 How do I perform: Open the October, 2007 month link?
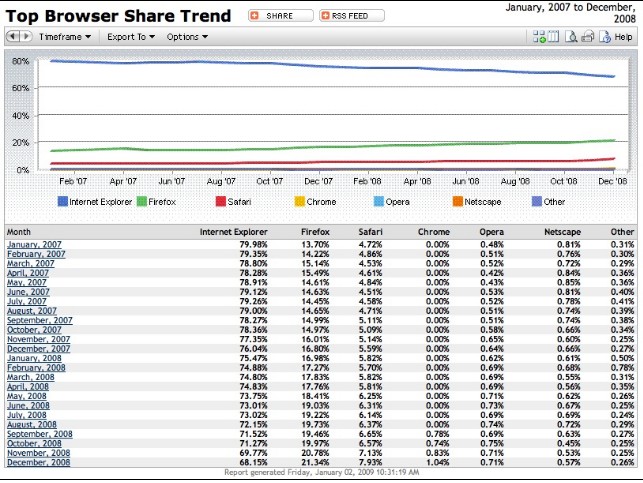34,330
